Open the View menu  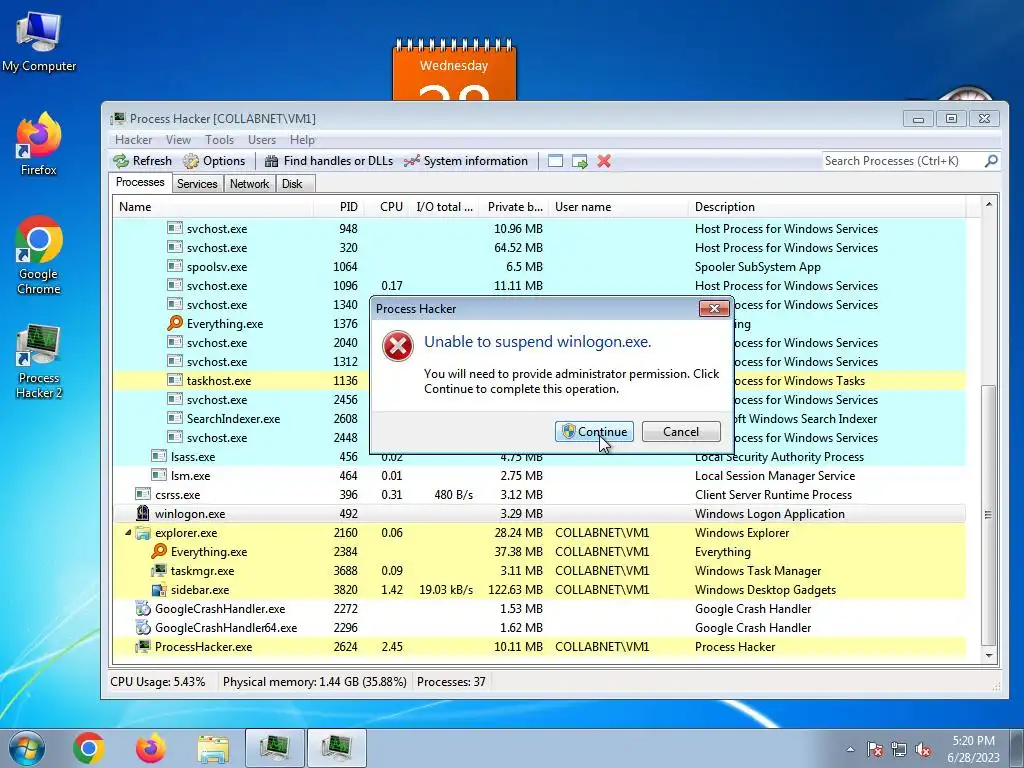tap(178, 140)
